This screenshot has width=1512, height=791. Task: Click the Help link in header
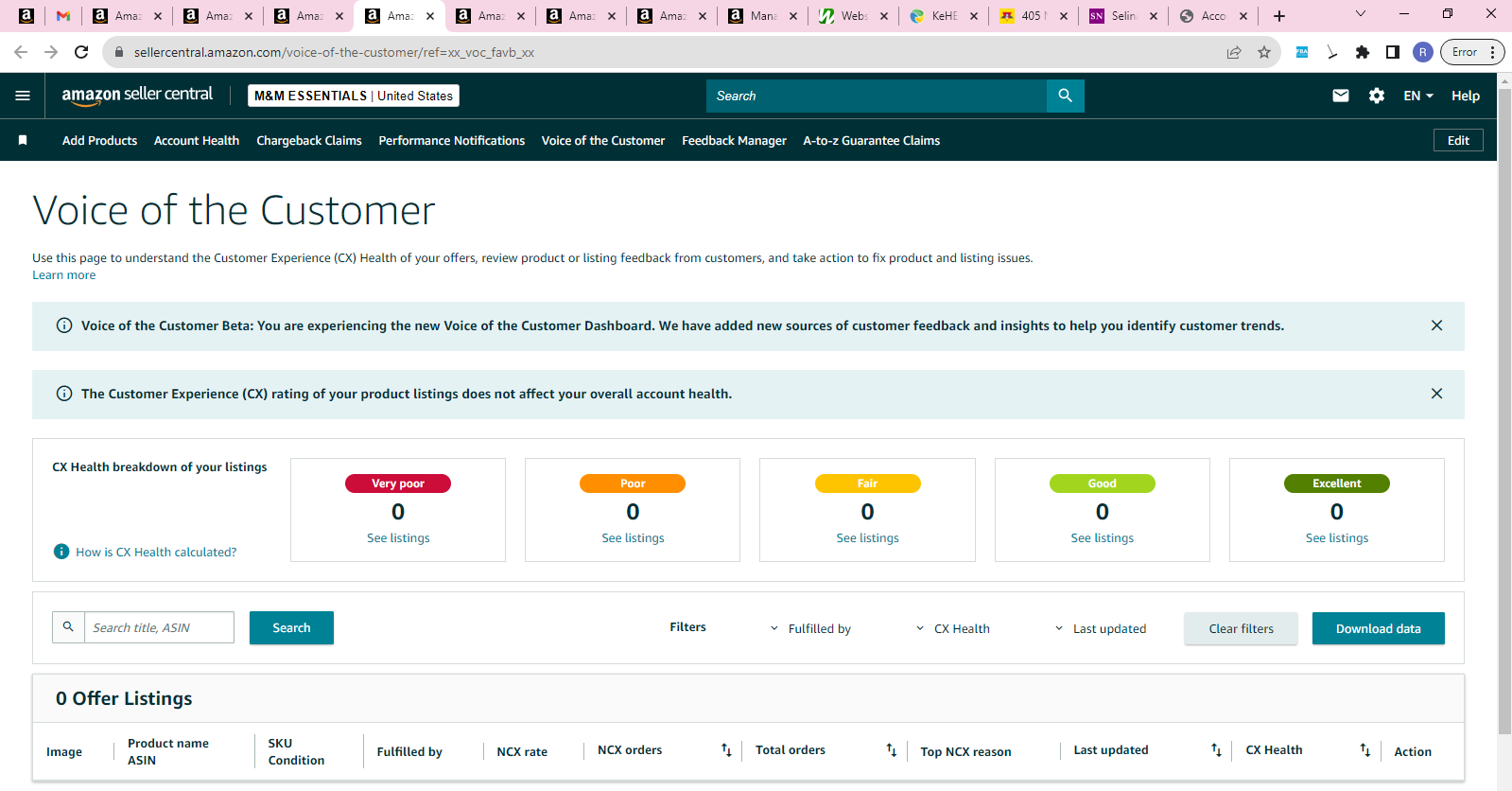pyautogui.click(x=1466, y=96)
